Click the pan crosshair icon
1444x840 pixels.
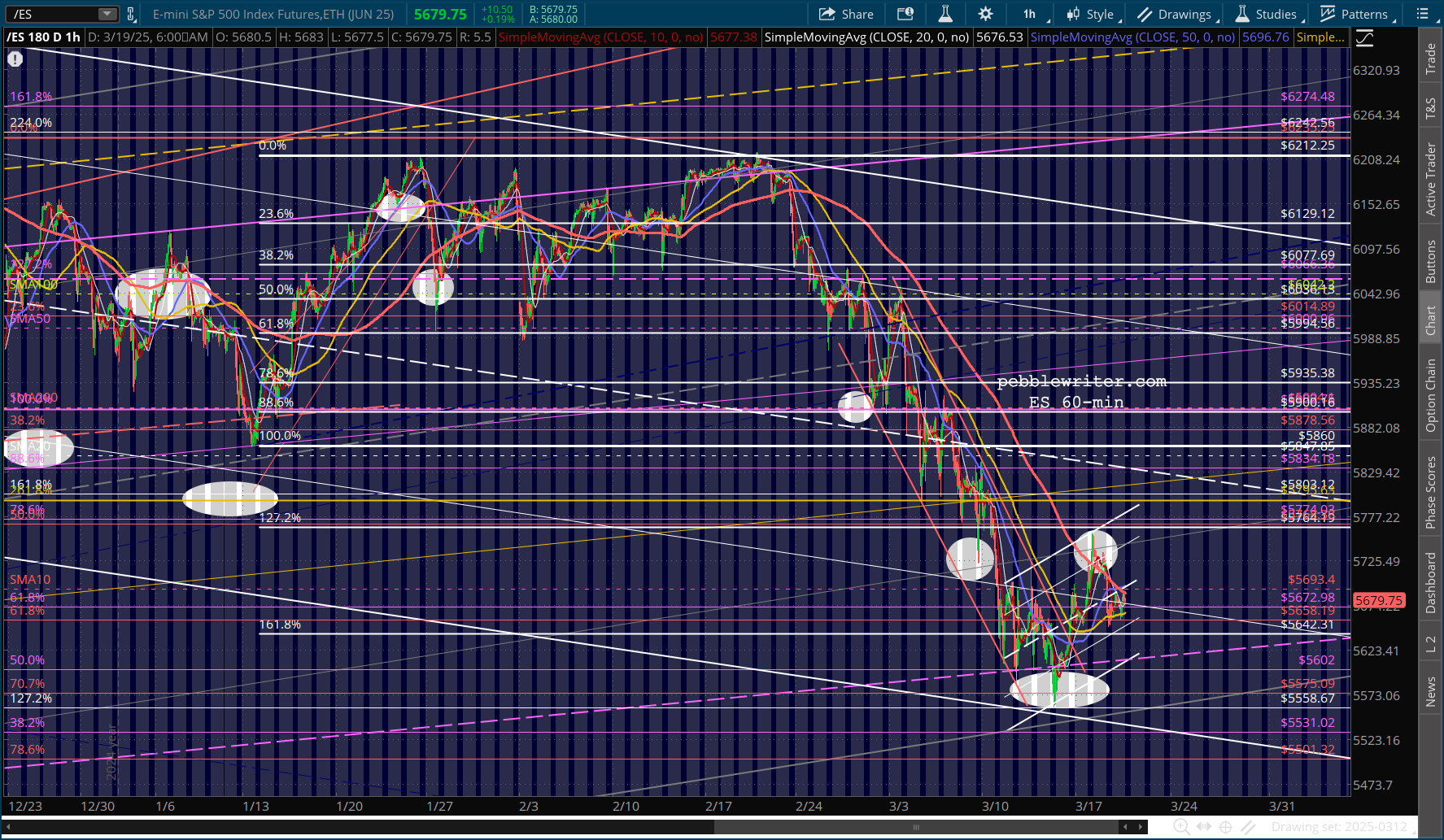pos(1226,827)
